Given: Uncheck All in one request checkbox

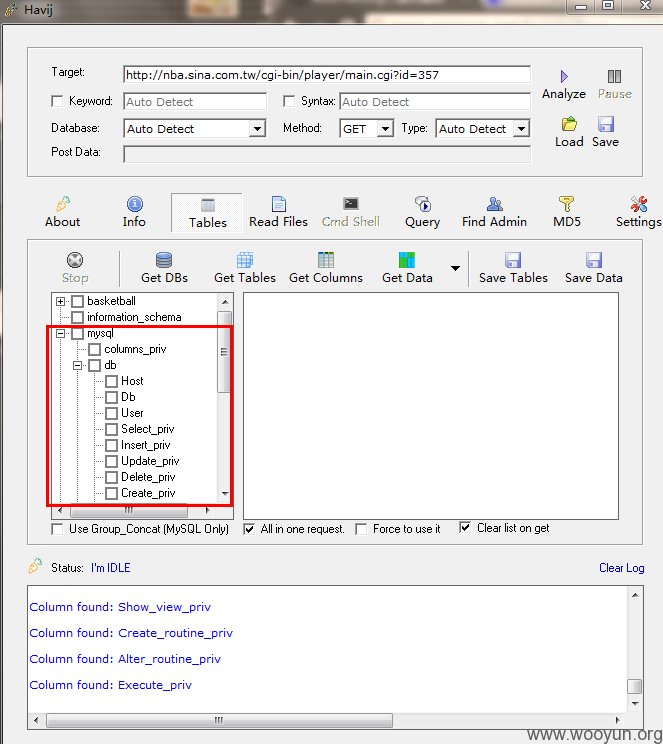Looking at the screenshot, I should point(249,529).
